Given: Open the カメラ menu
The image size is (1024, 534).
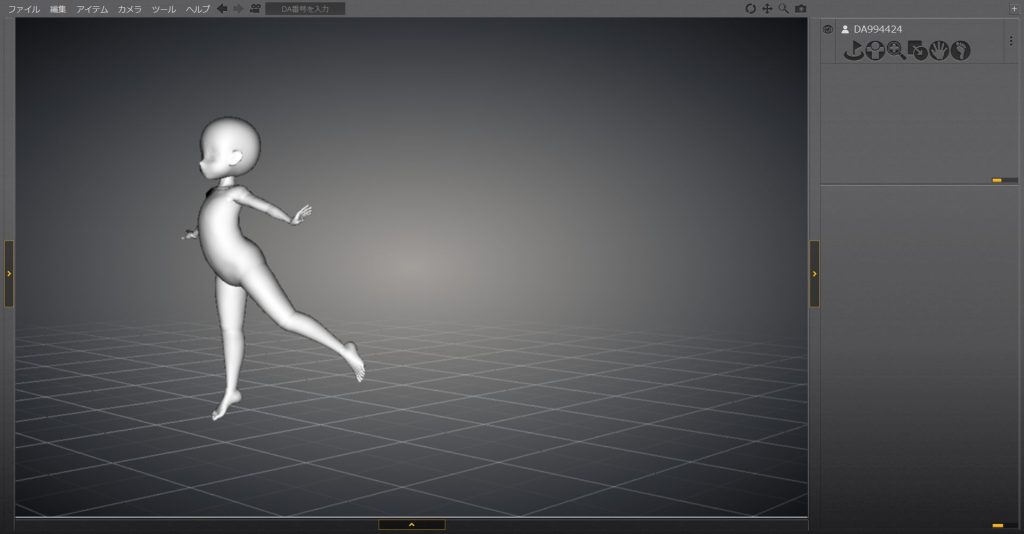Looking at the screenshot, I should (129, 9).
